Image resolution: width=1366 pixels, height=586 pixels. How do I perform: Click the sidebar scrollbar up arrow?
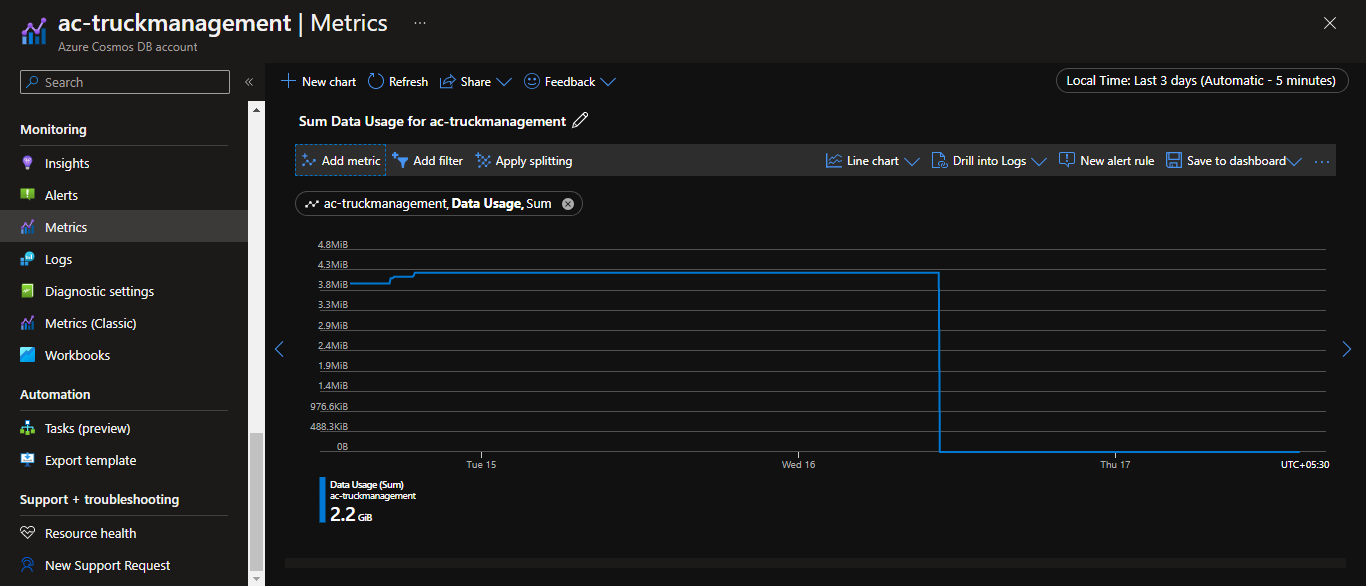256,108
